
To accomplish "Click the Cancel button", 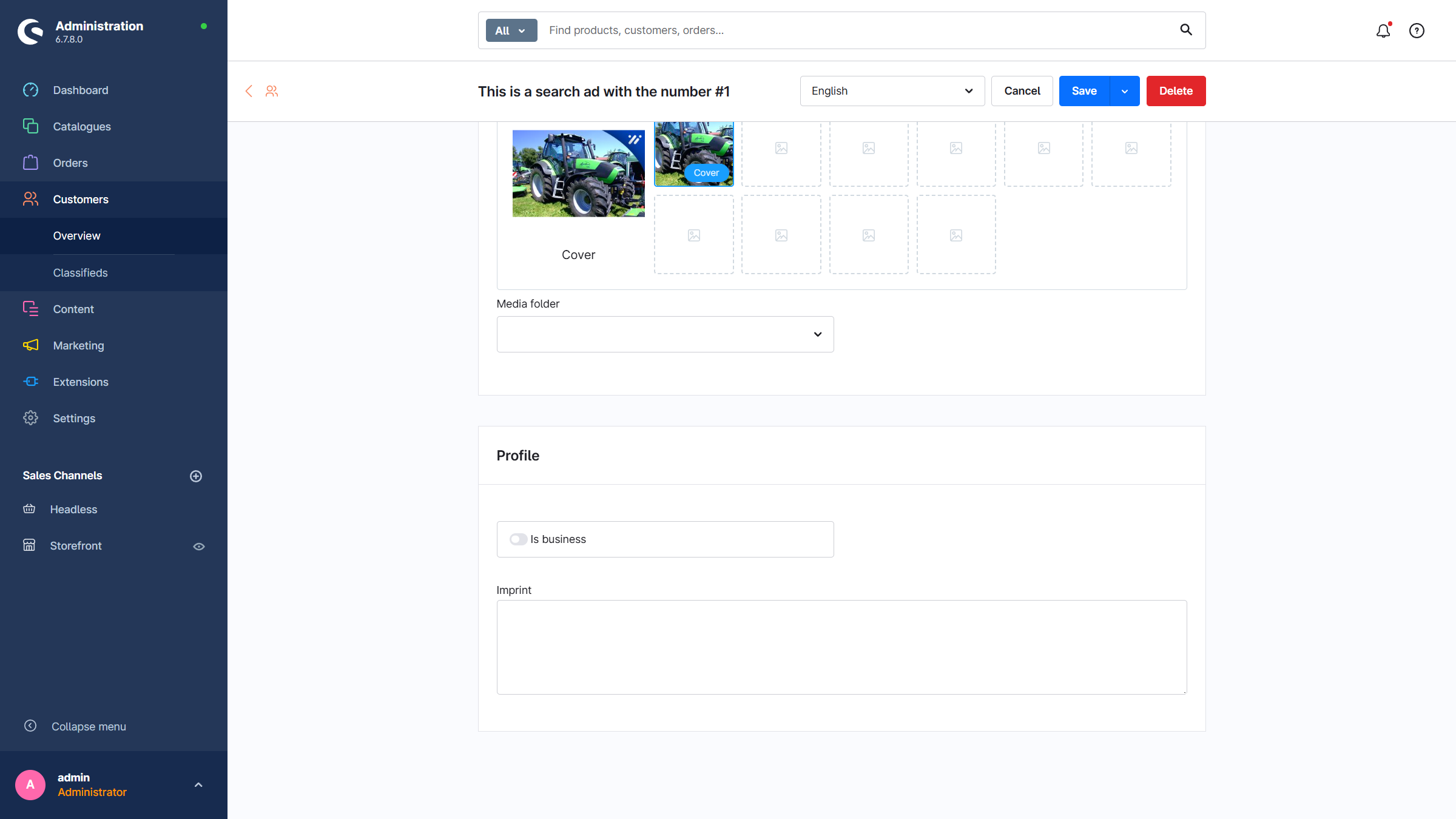I will tap(1022, 91).
